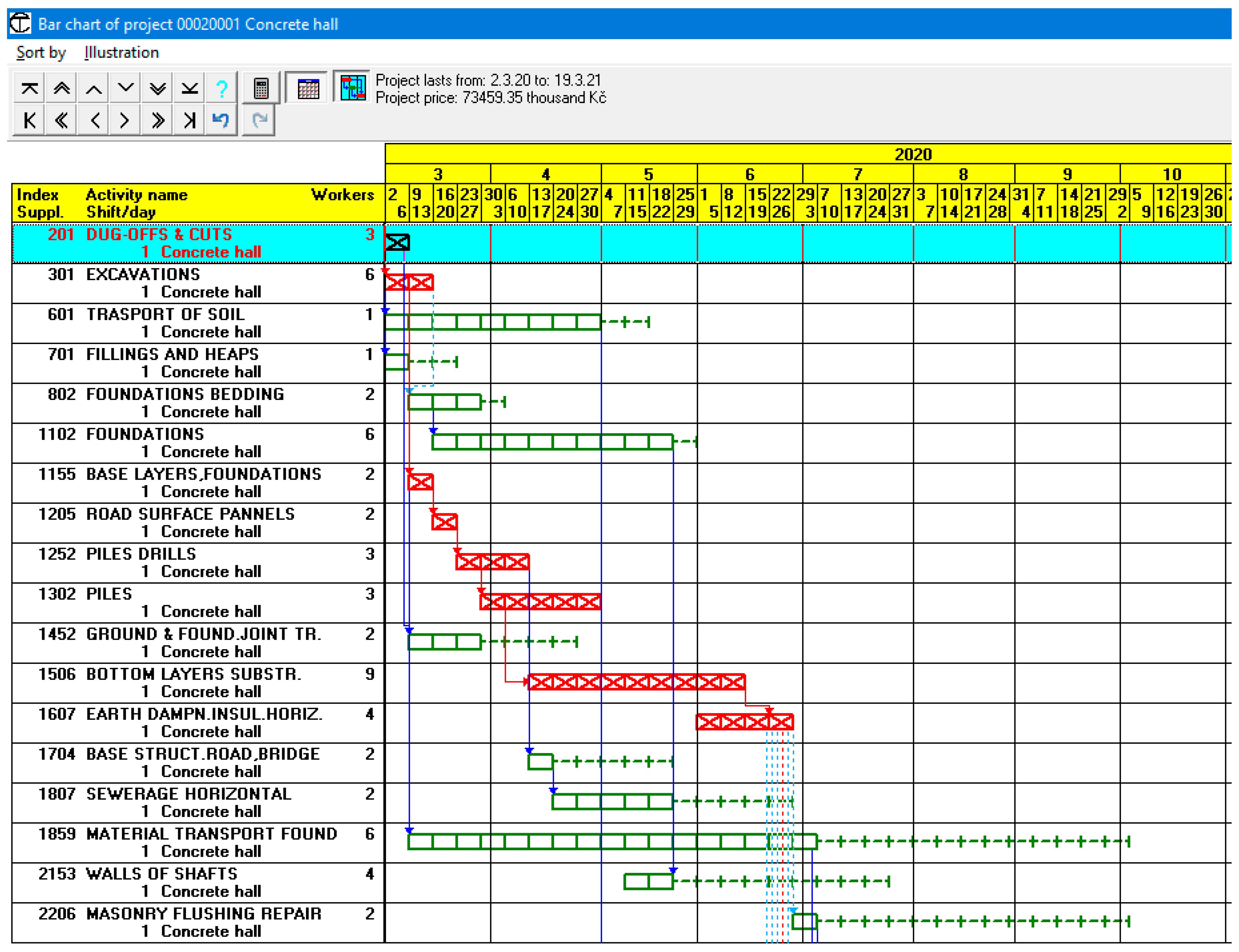Click the Workers column header

tap(342, 195)
